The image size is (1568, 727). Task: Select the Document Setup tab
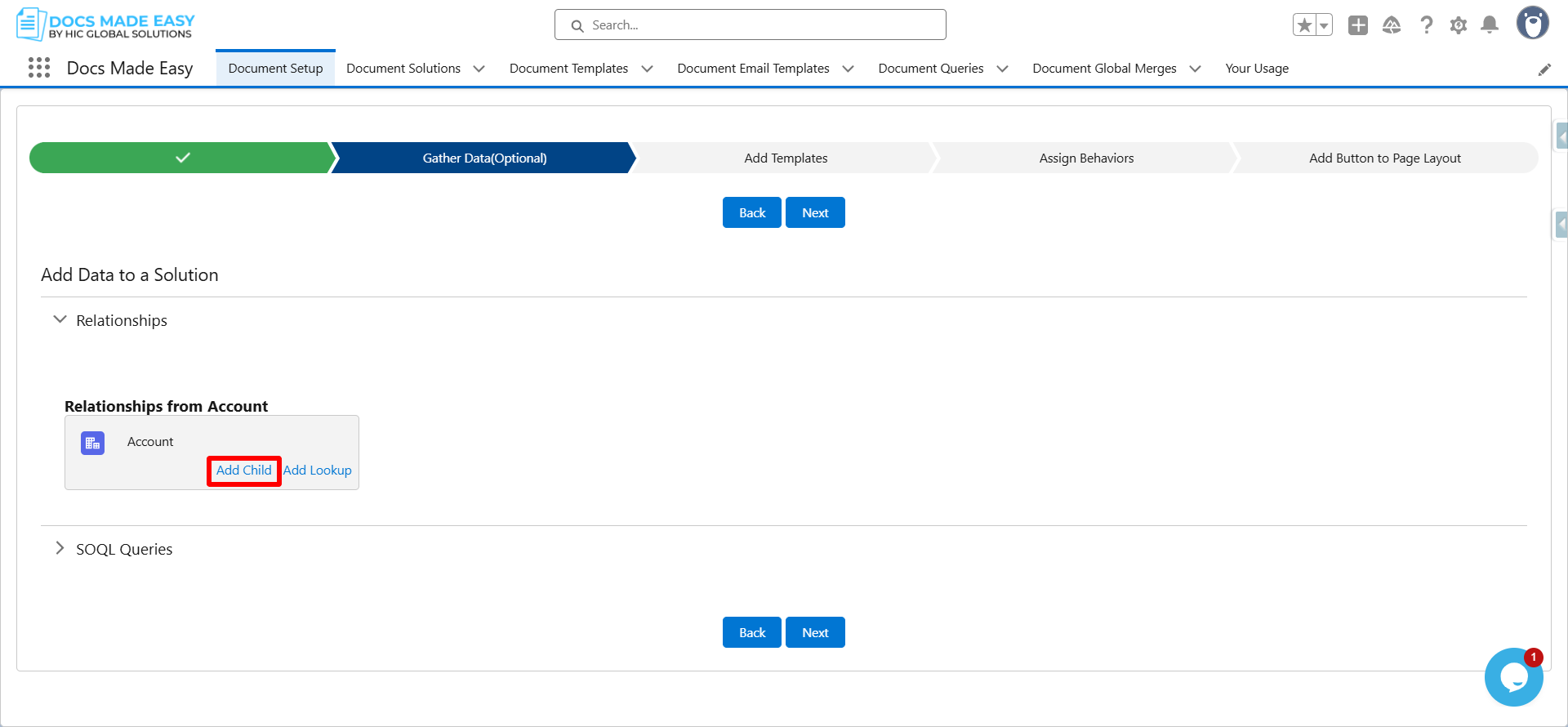[276, 69]
